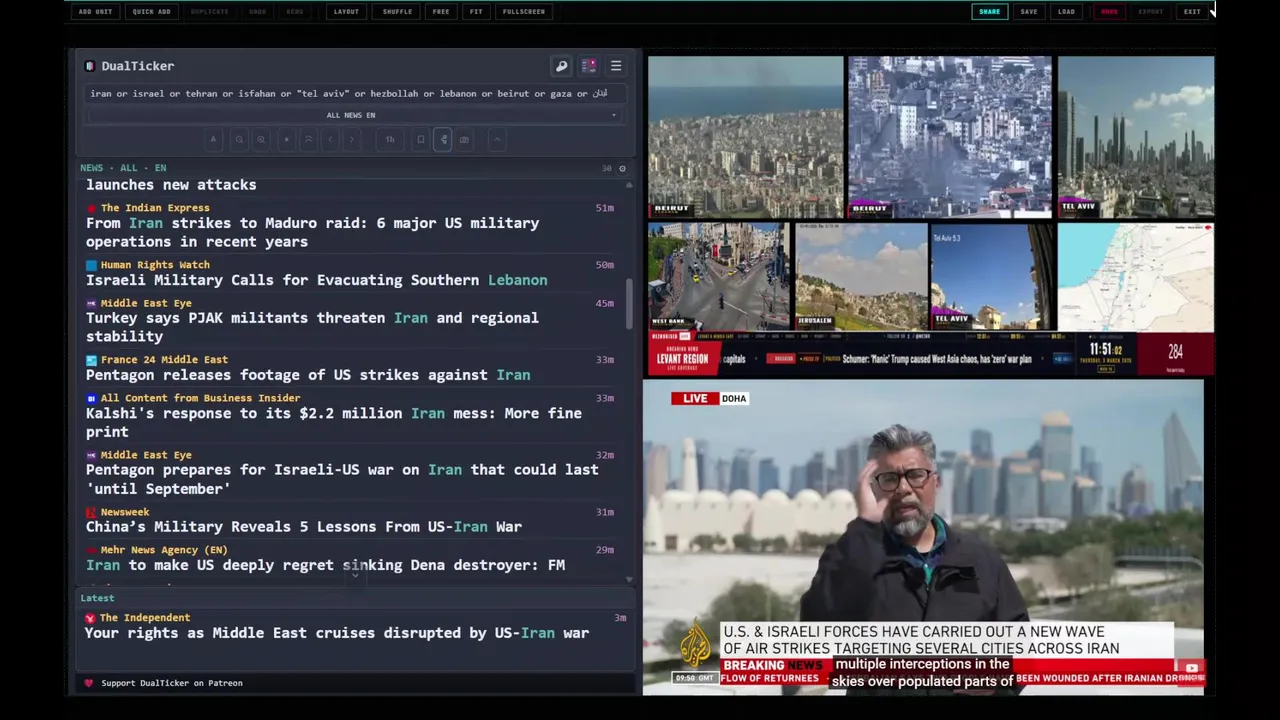The image size is (1280, 720).
Task: Click the Add Unit button
Action: 95,12
